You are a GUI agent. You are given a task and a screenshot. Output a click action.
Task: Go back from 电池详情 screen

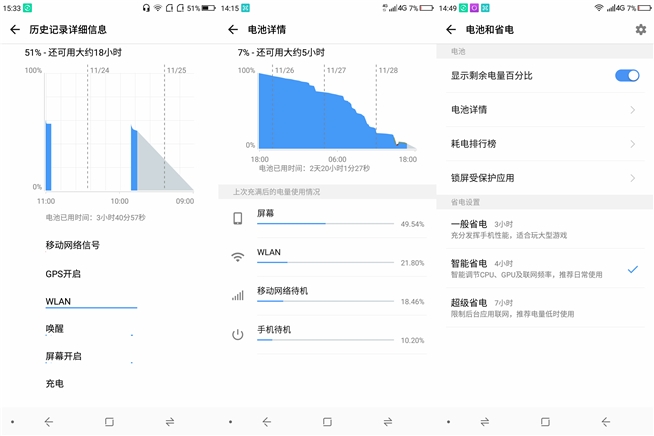(233, 30)
